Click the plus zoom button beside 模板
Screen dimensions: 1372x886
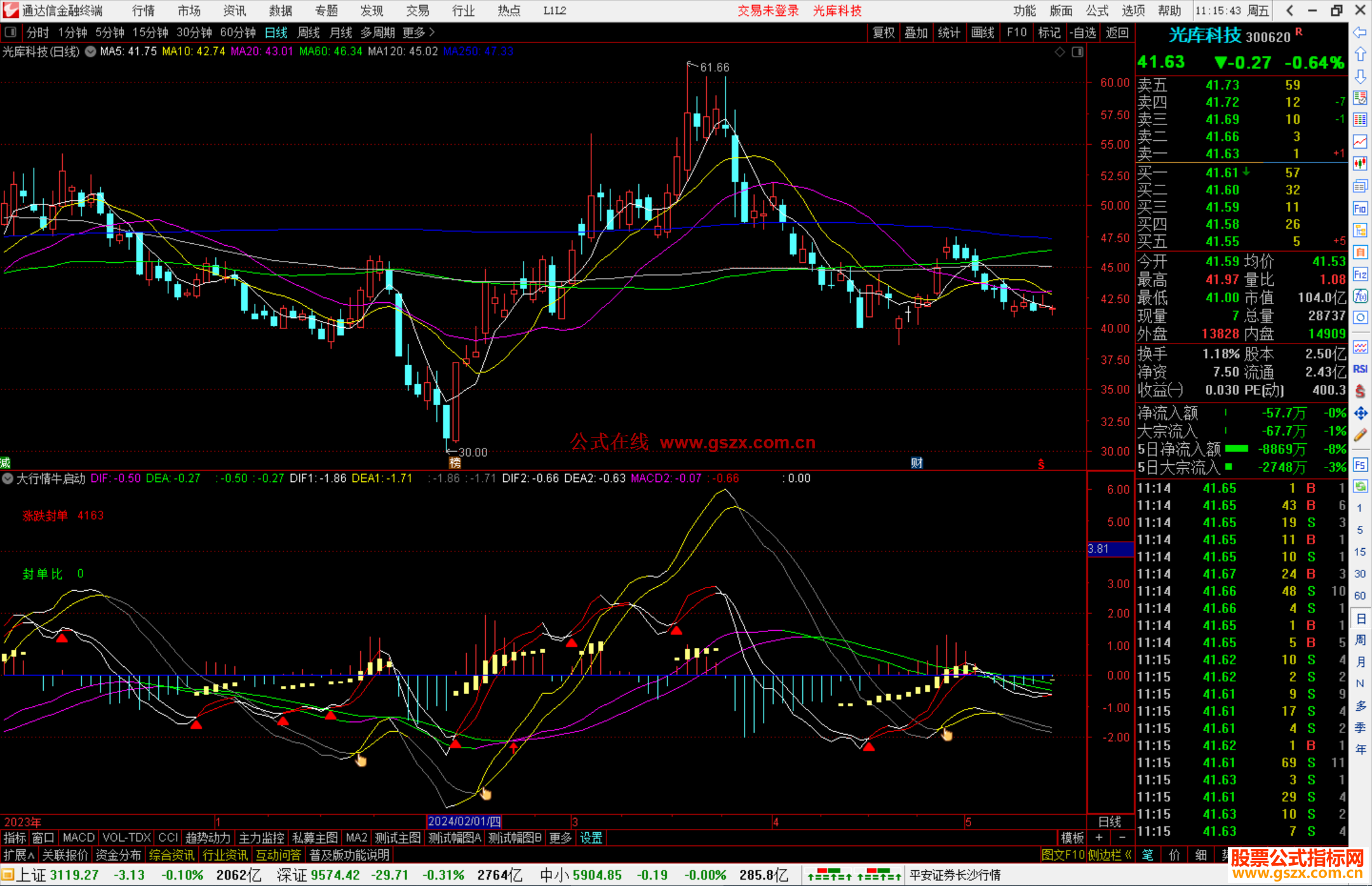tap(1100, 838)
